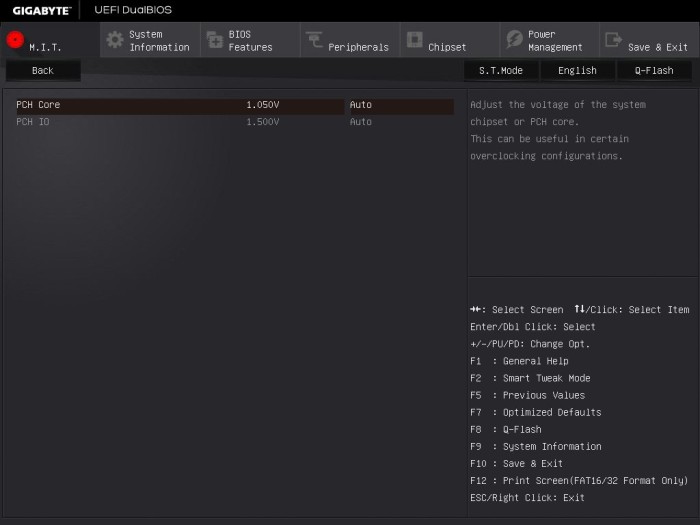
Task: Click the Back button
Action: [43, 71]
